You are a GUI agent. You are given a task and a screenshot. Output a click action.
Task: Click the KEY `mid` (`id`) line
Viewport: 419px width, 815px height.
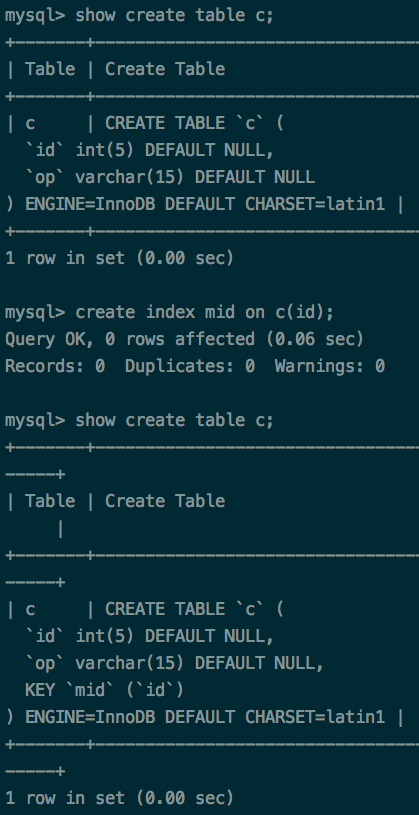click(x=104, y=690)
